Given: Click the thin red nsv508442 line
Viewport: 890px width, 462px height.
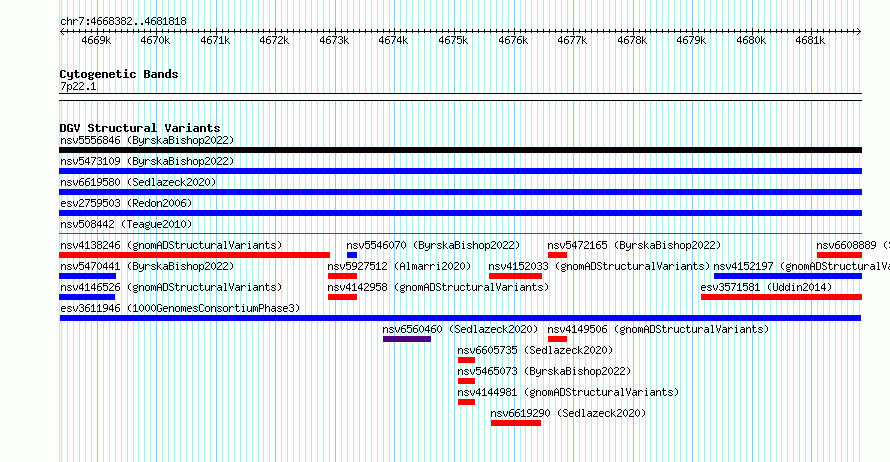Looking at the screenshot, I should (460, 233).
